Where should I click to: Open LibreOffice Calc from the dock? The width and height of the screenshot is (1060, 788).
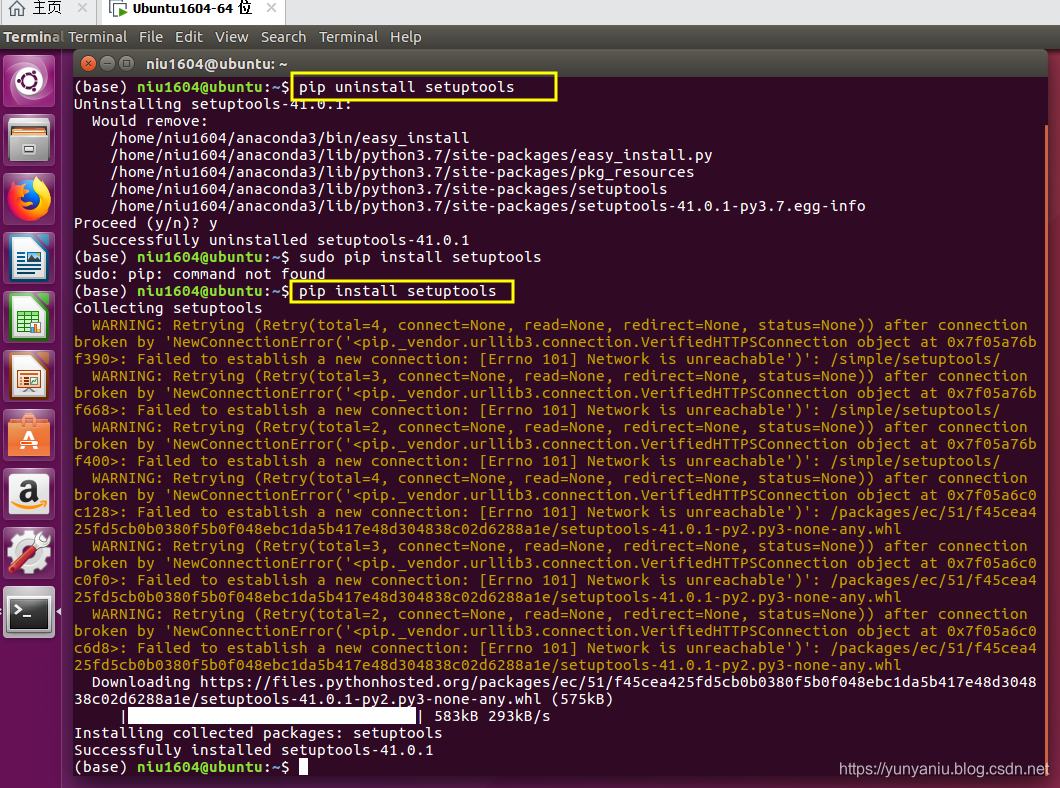29,317
